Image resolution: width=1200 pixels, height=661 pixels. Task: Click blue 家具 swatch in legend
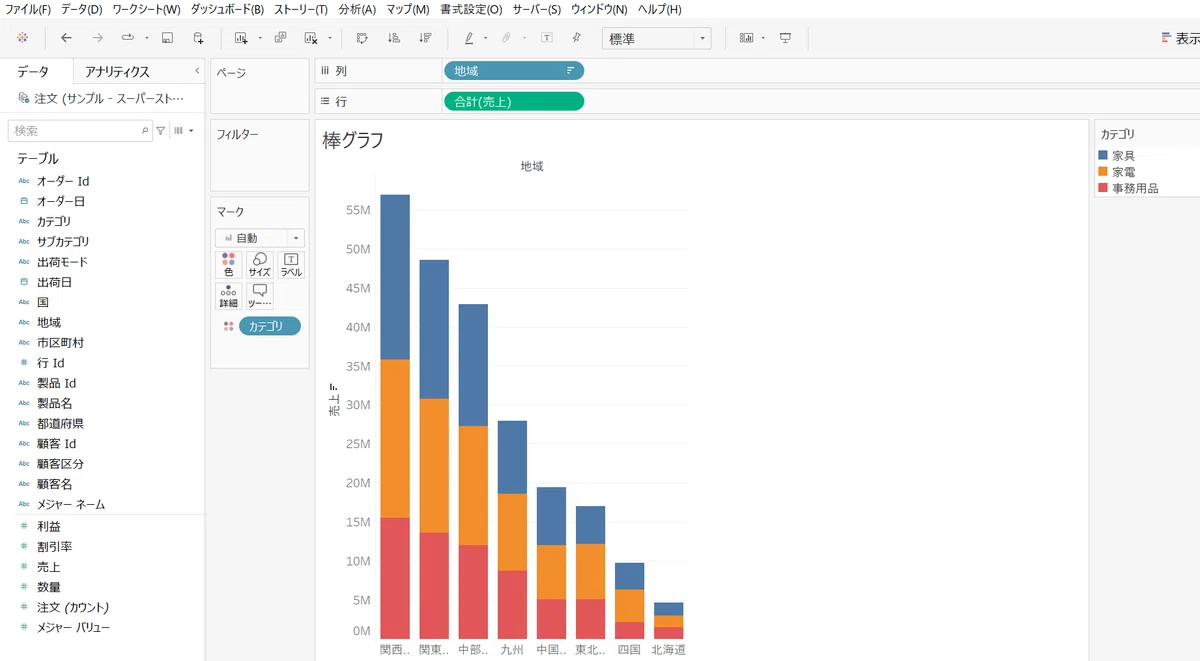1103,156
